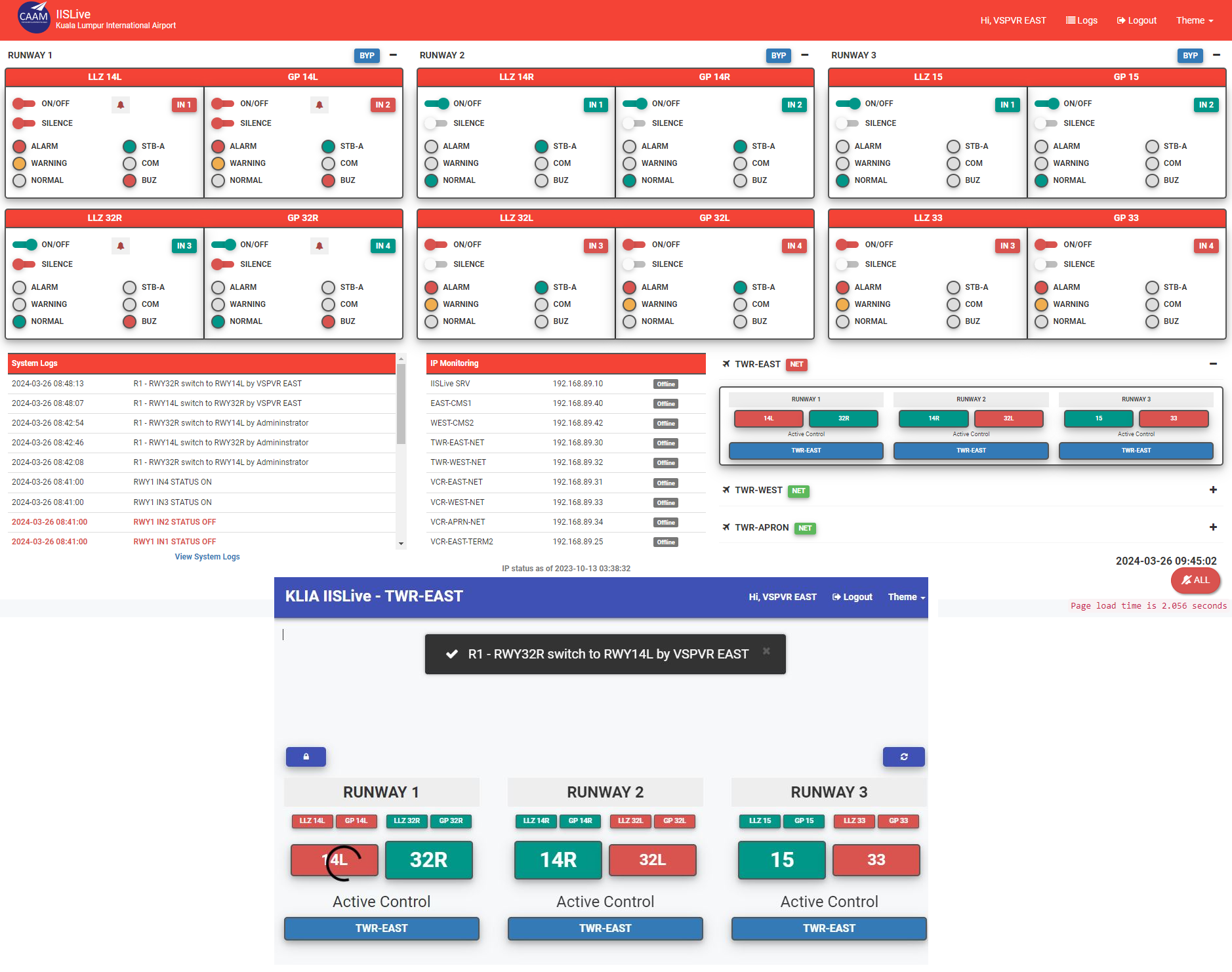The image size is (1232, 972).
Task: Close the RWY32R switch notification
Action: [766, 651]
